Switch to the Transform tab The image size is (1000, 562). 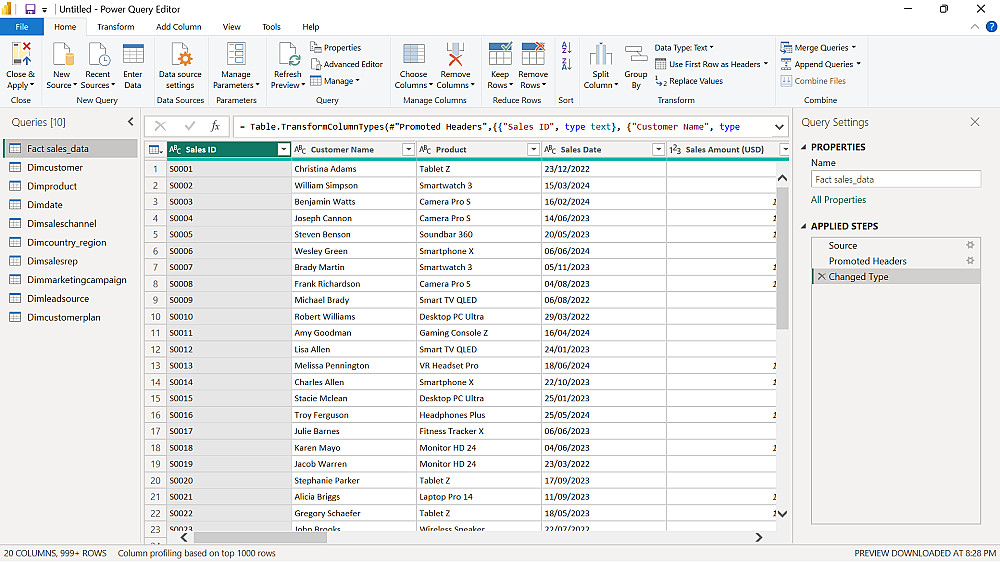click(x=116, y=27)
